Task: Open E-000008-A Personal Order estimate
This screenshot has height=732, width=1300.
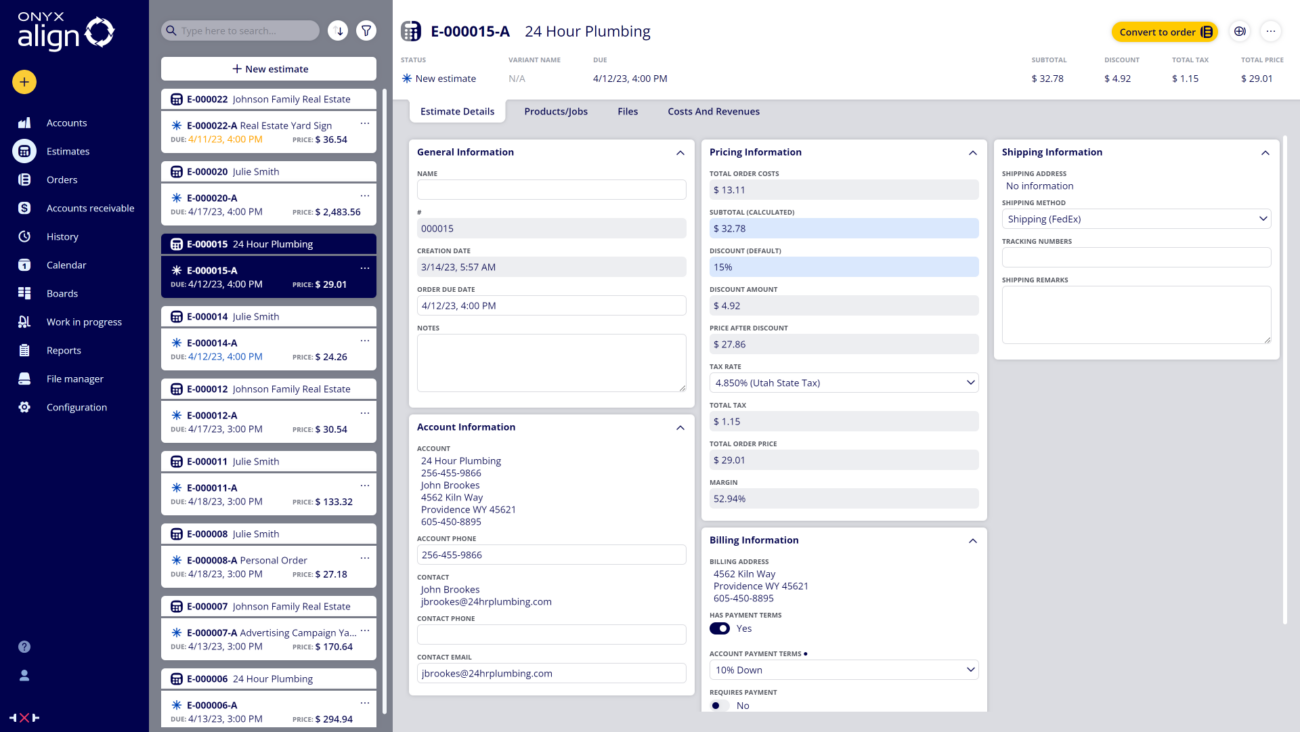Action: (x=269, y=567)
